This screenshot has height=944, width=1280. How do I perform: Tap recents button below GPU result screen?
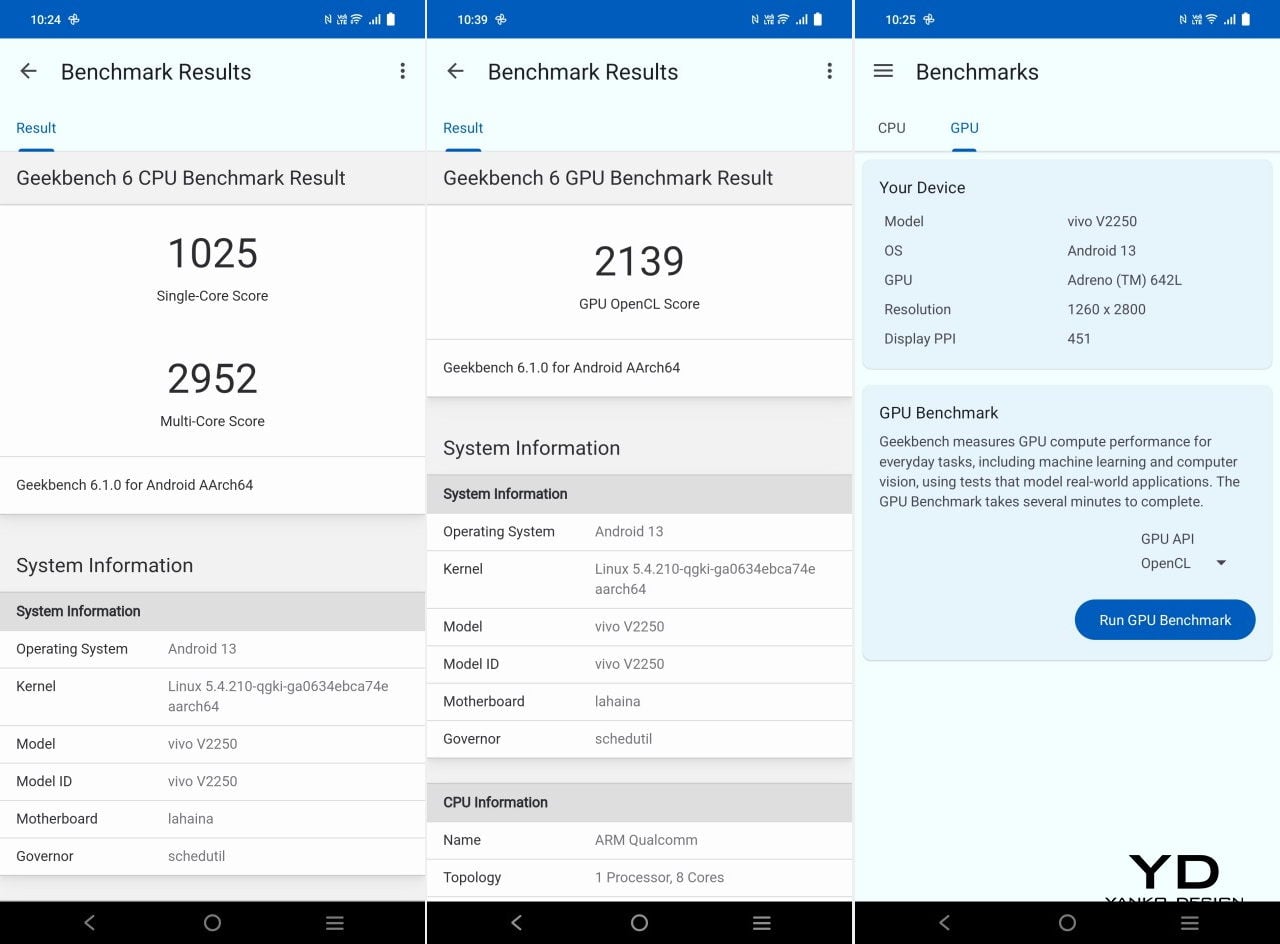coord(762,923)
